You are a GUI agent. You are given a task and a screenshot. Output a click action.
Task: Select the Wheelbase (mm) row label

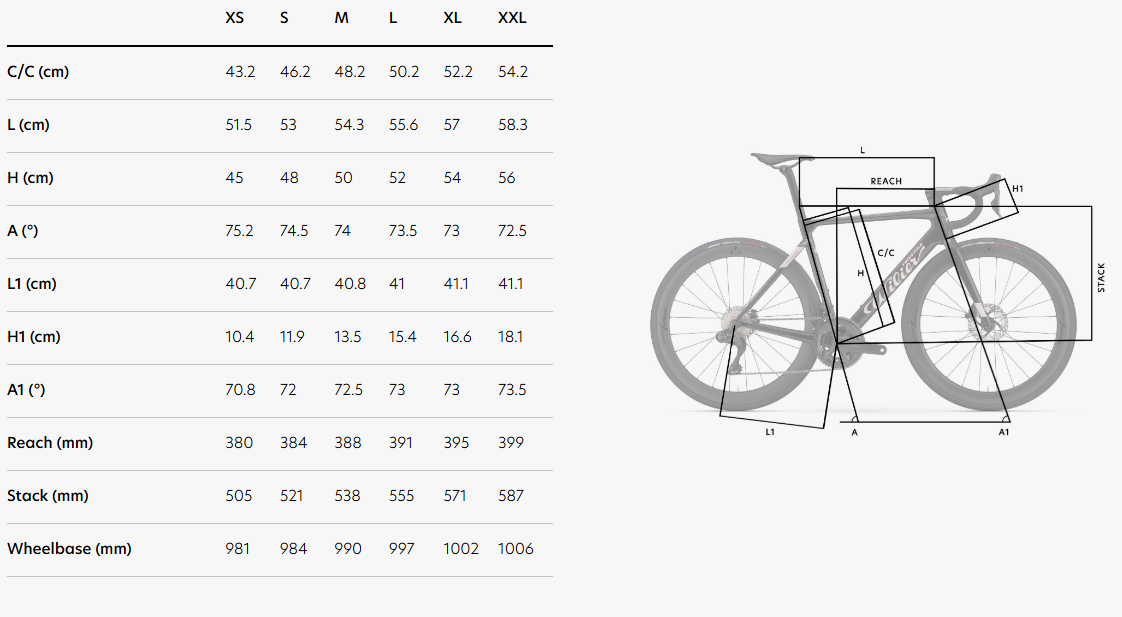(69, 548)
